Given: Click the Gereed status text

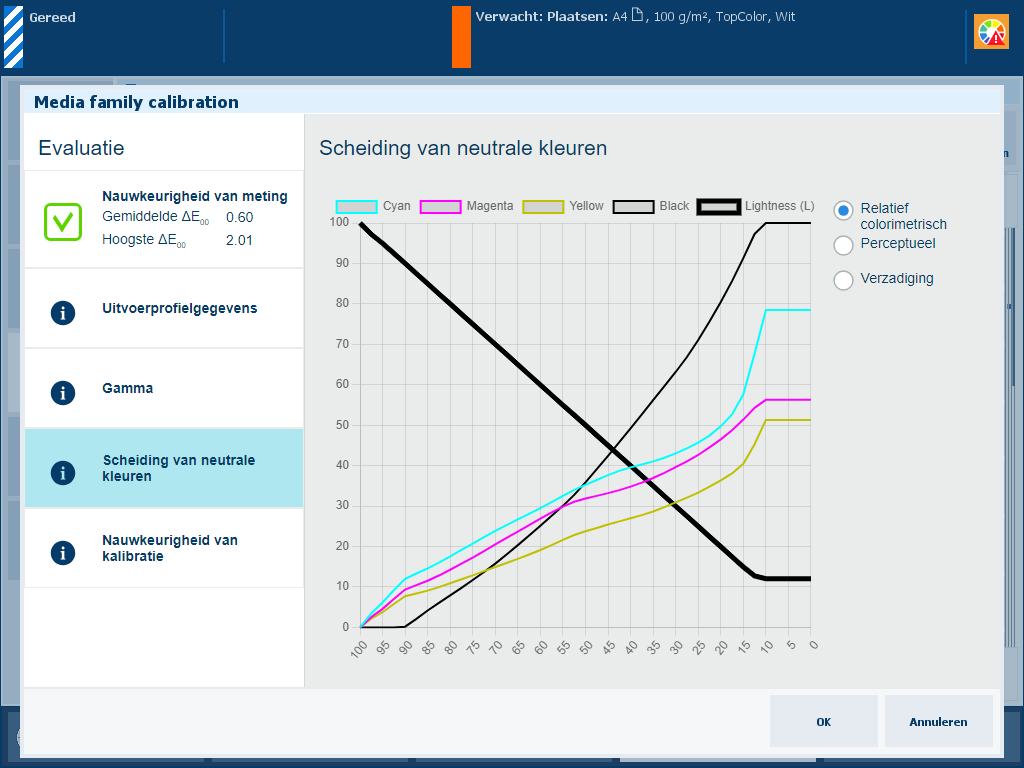Looking at the screenshot, I should tap(52, 18).
